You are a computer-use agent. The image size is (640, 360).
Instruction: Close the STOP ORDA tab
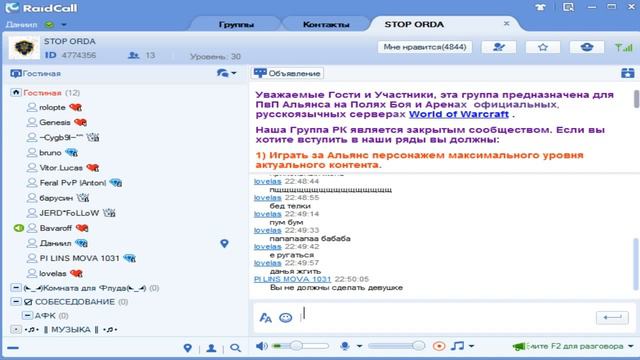click(506, 24)
